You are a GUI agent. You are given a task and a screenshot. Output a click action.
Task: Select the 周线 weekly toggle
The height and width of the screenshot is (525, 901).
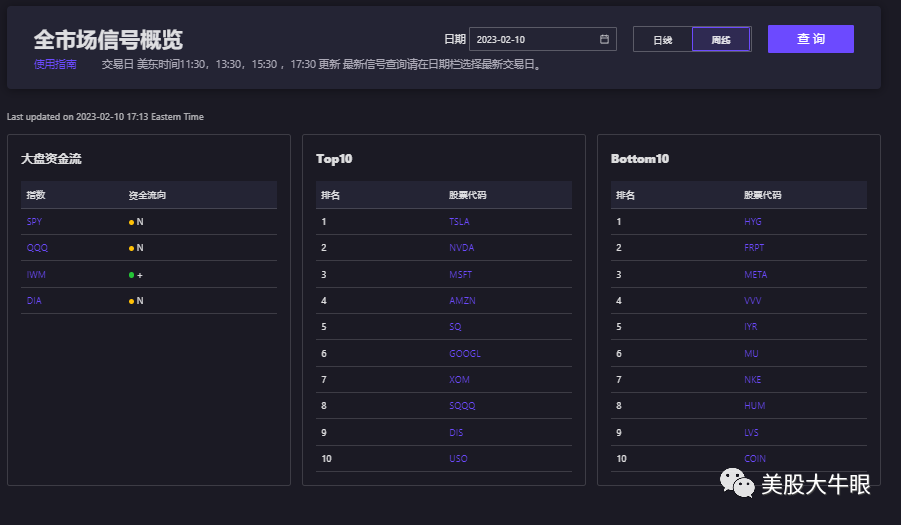(721, 40)
